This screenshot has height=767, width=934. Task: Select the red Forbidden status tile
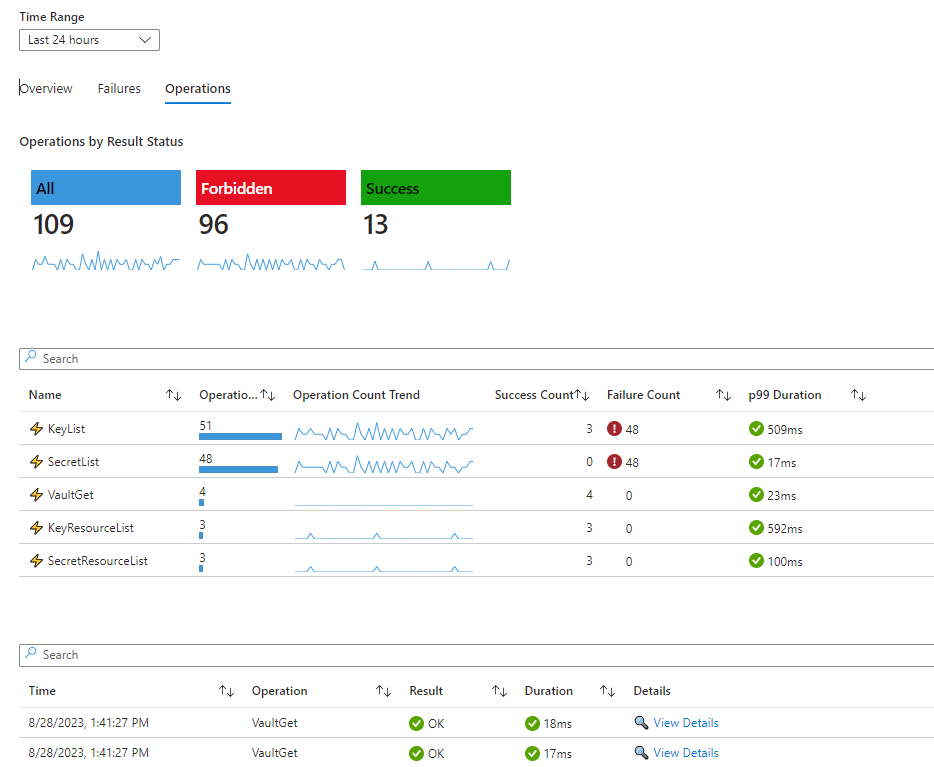click(x=270, y=188)
